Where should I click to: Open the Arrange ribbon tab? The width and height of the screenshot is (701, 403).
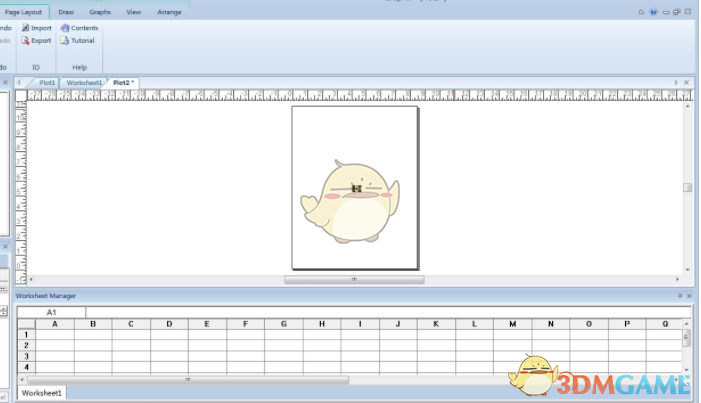tap(169, 12)
